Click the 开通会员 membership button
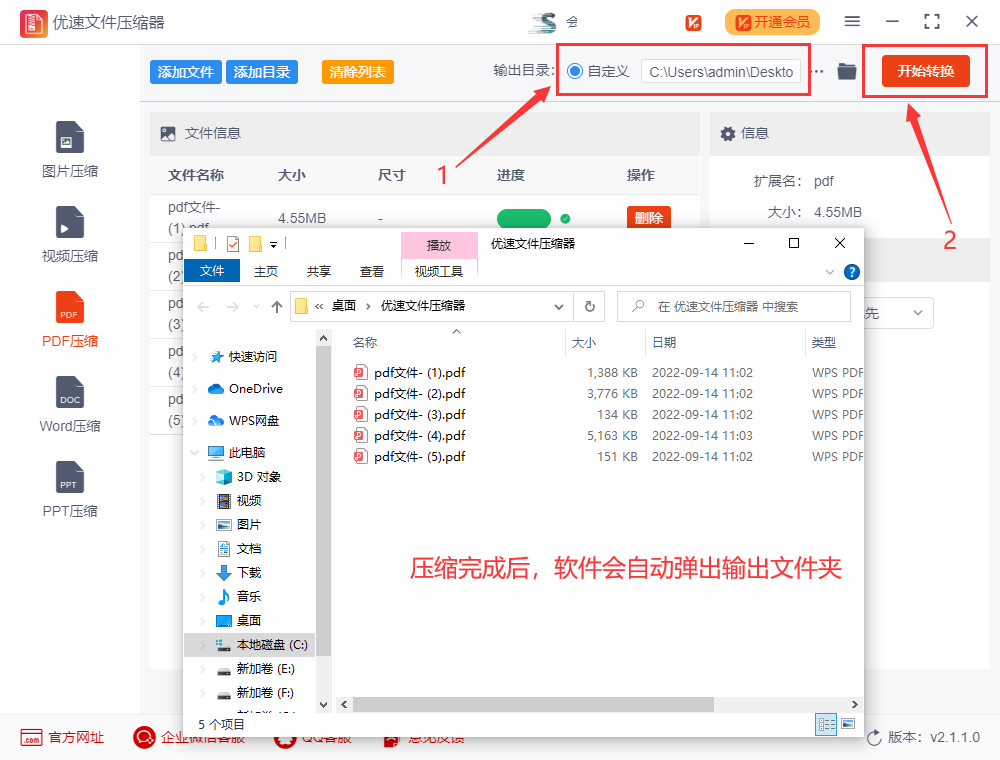Screen dimensions: 1000x760 [x=772, y=22]
